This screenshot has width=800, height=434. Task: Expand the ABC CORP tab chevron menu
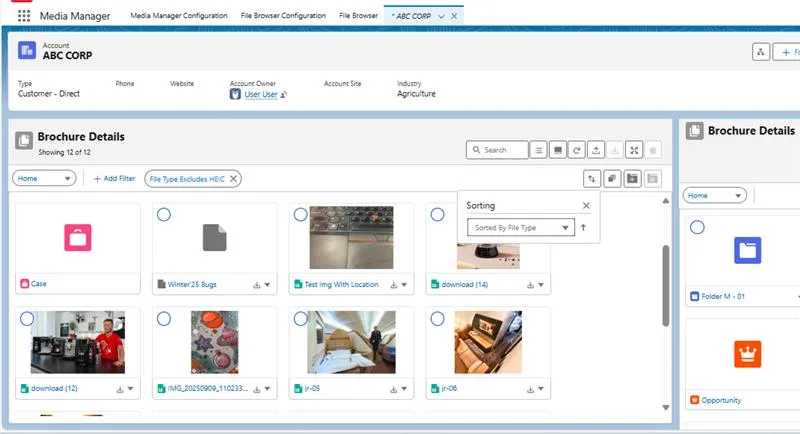[x=441, y=16]
